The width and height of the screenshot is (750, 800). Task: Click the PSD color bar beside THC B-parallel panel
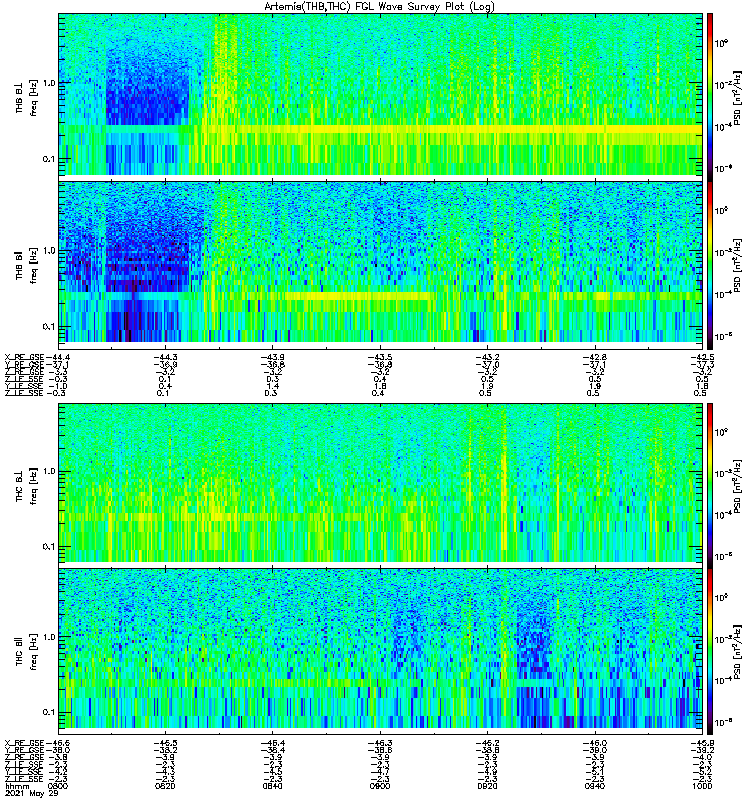tap(710, 652)
